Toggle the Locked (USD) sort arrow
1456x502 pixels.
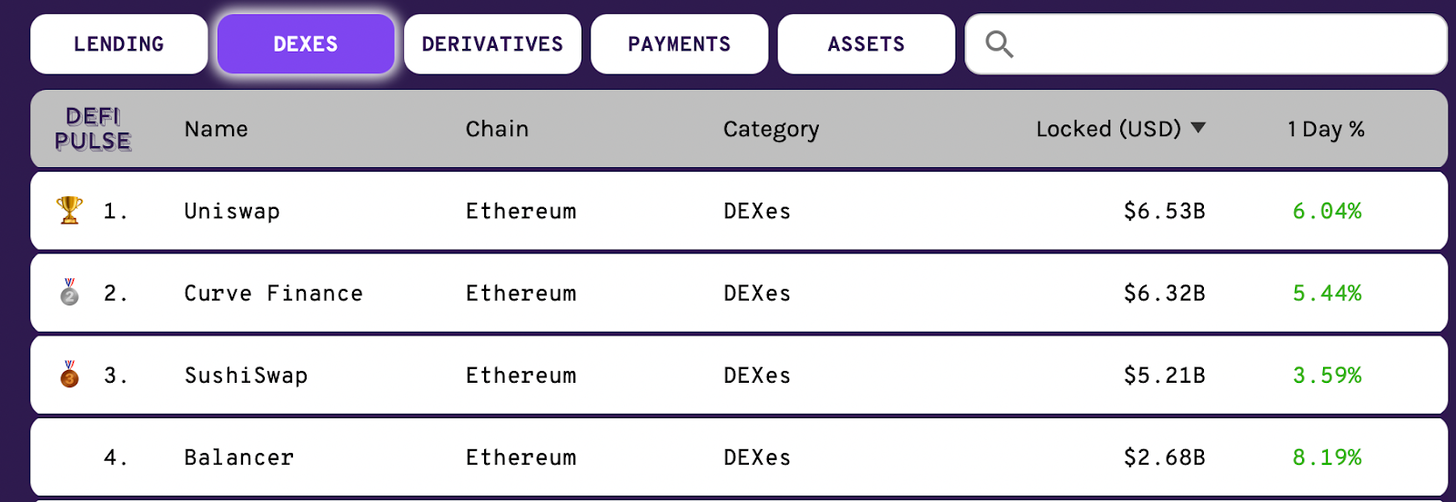tap(1198, 128)
